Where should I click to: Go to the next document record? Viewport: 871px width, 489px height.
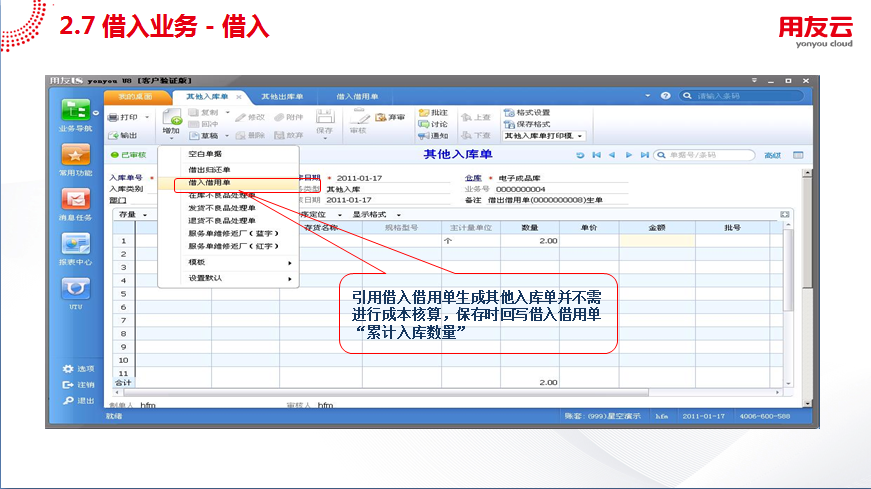(629, 155)
